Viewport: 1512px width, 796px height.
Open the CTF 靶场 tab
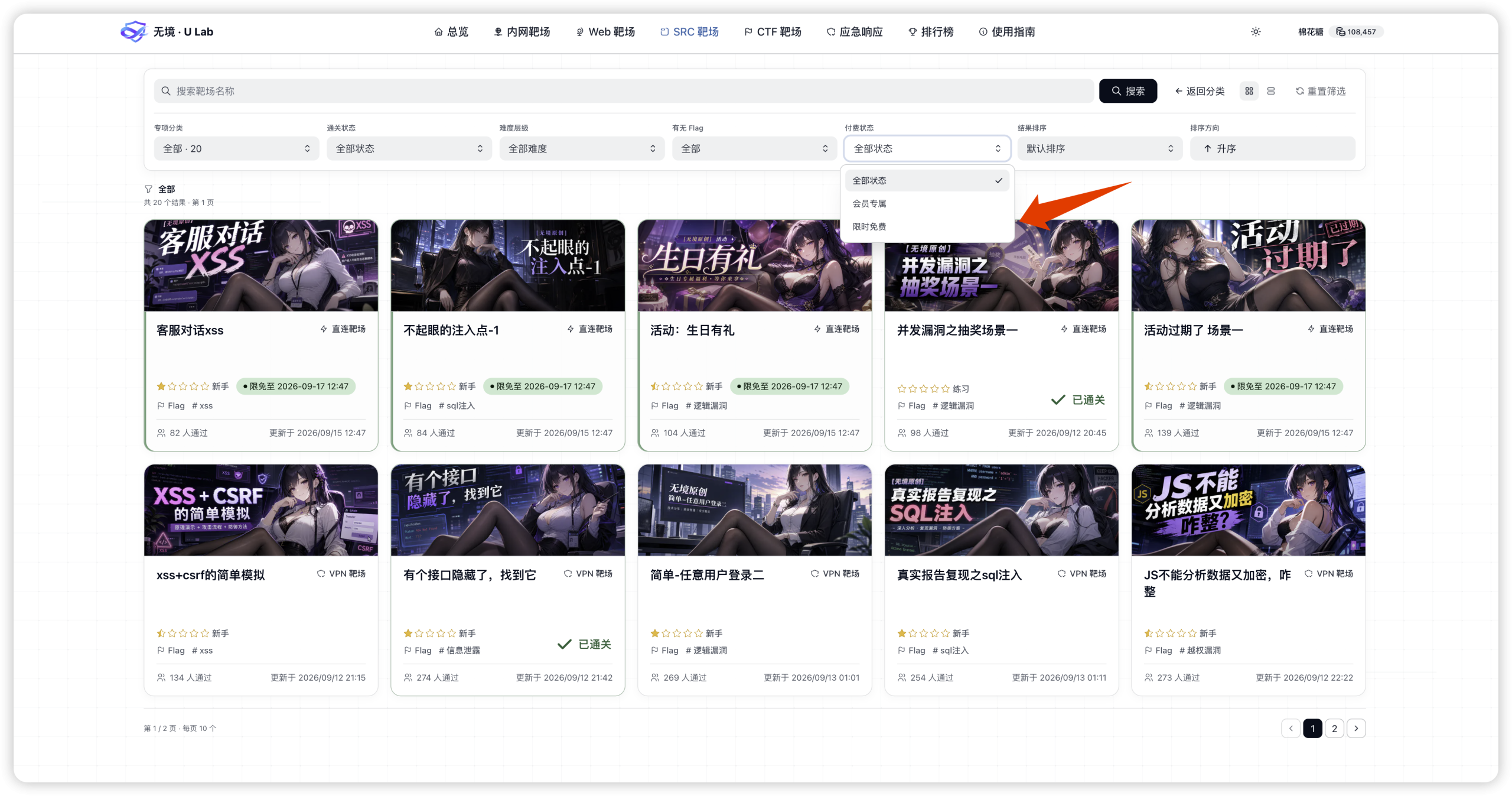773,32
